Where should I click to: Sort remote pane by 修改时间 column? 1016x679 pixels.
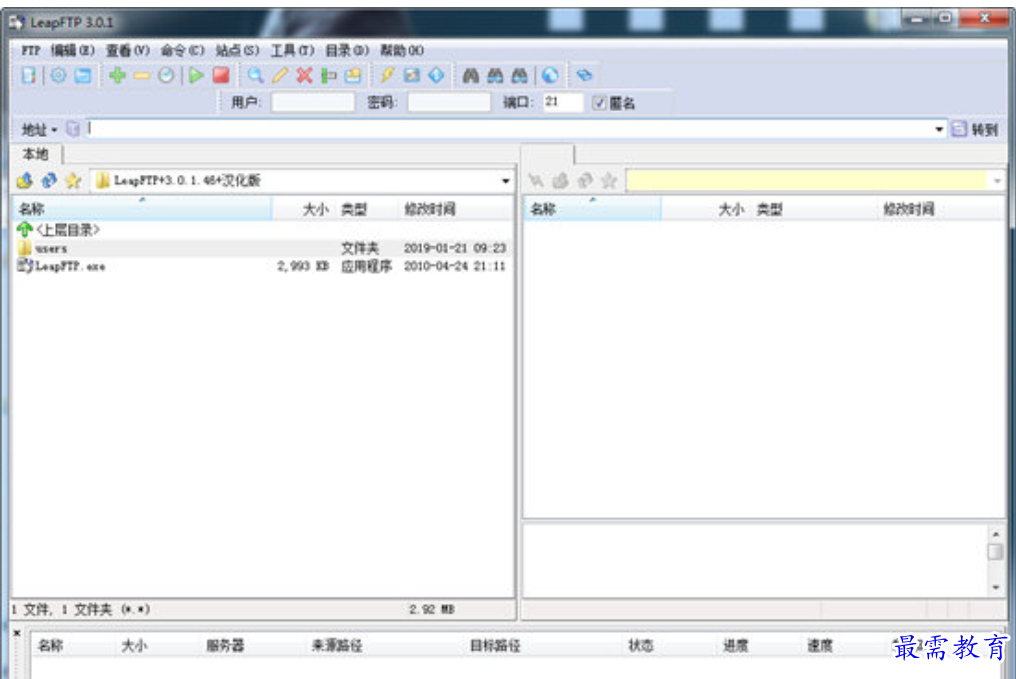(941, 209)
